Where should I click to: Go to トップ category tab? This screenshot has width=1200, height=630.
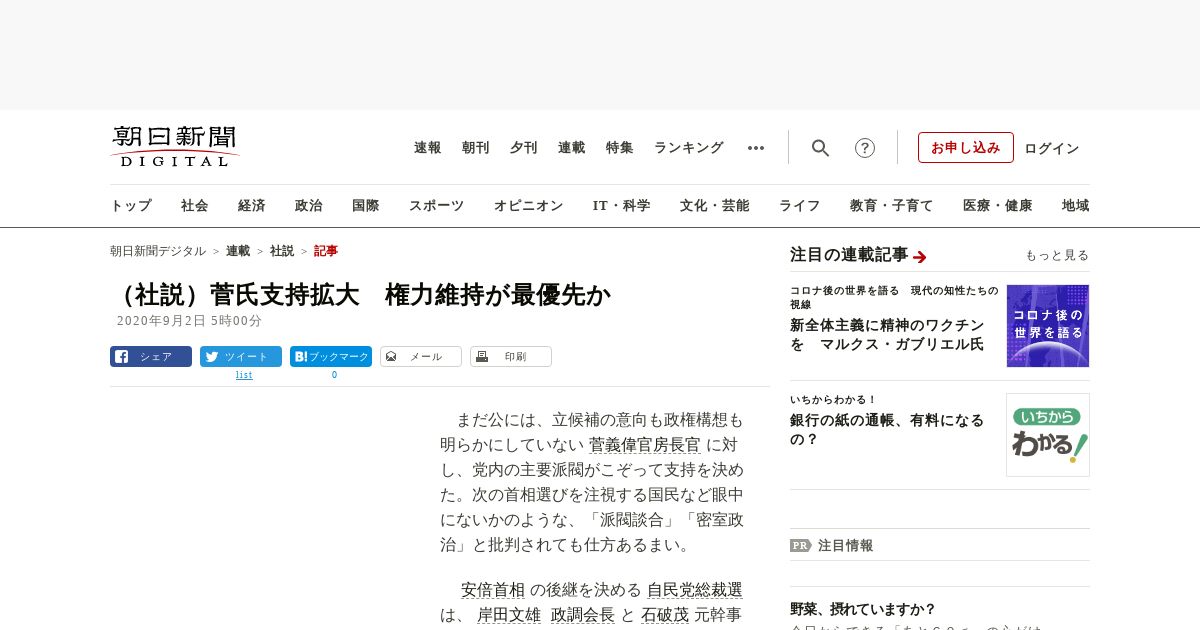pyautogui.click(x=131, y=206)
